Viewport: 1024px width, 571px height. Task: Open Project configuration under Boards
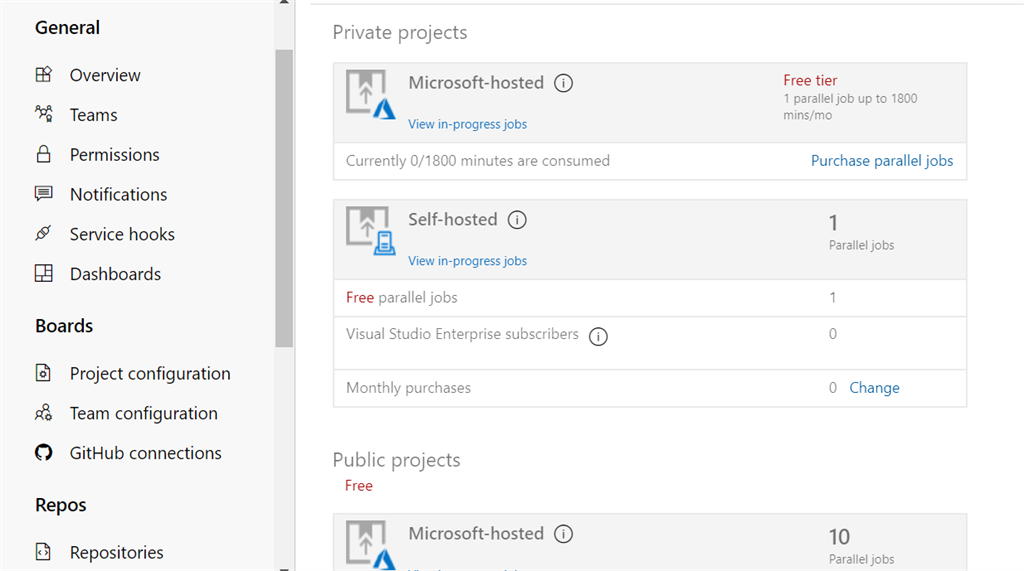pos(150,374)
